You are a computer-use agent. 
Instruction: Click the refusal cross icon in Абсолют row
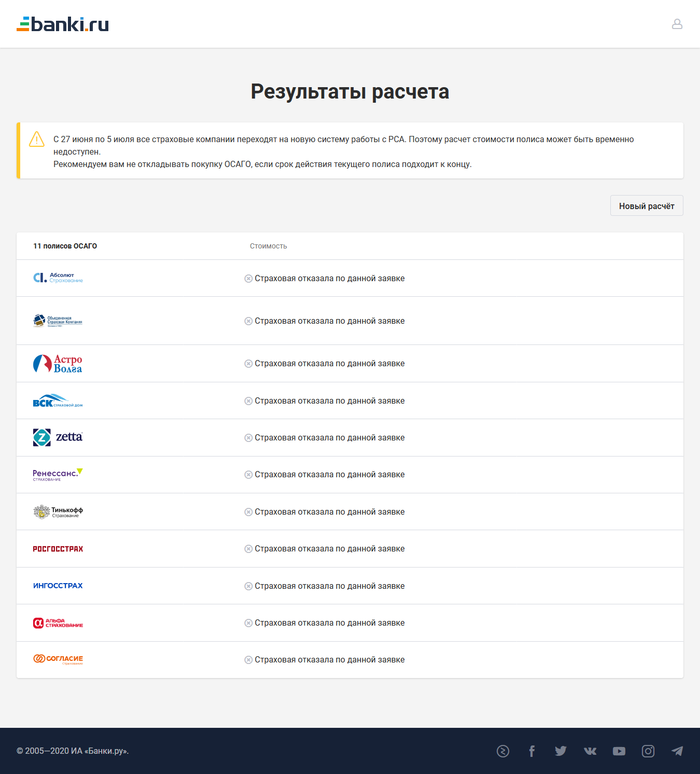[248, 278]
